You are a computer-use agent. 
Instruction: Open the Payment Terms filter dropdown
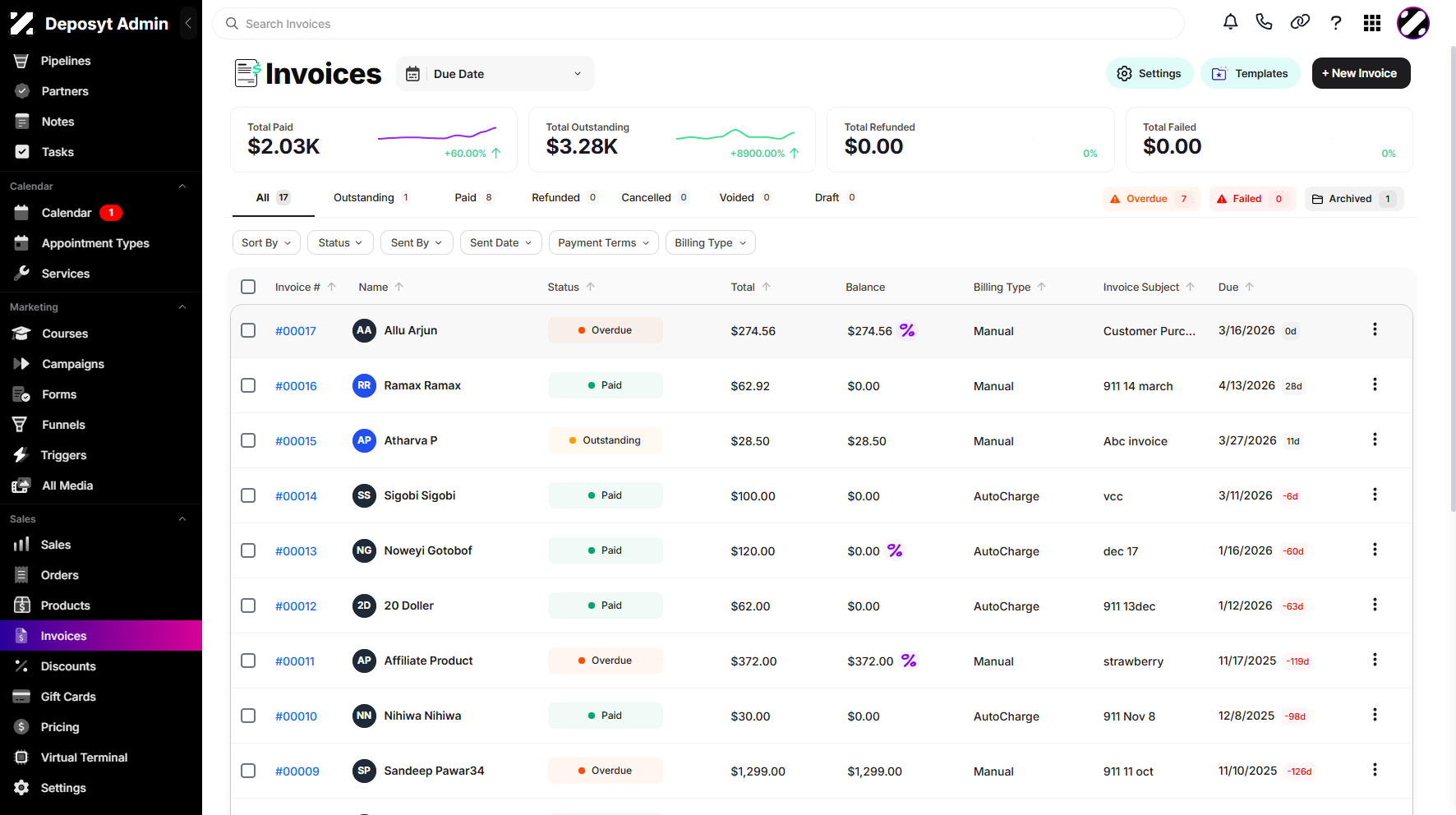point(603,242)
